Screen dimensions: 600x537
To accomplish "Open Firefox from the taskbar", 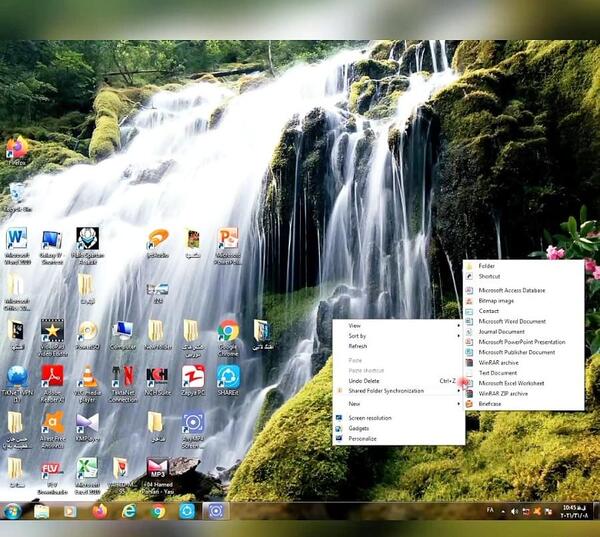I will [99, 511].
